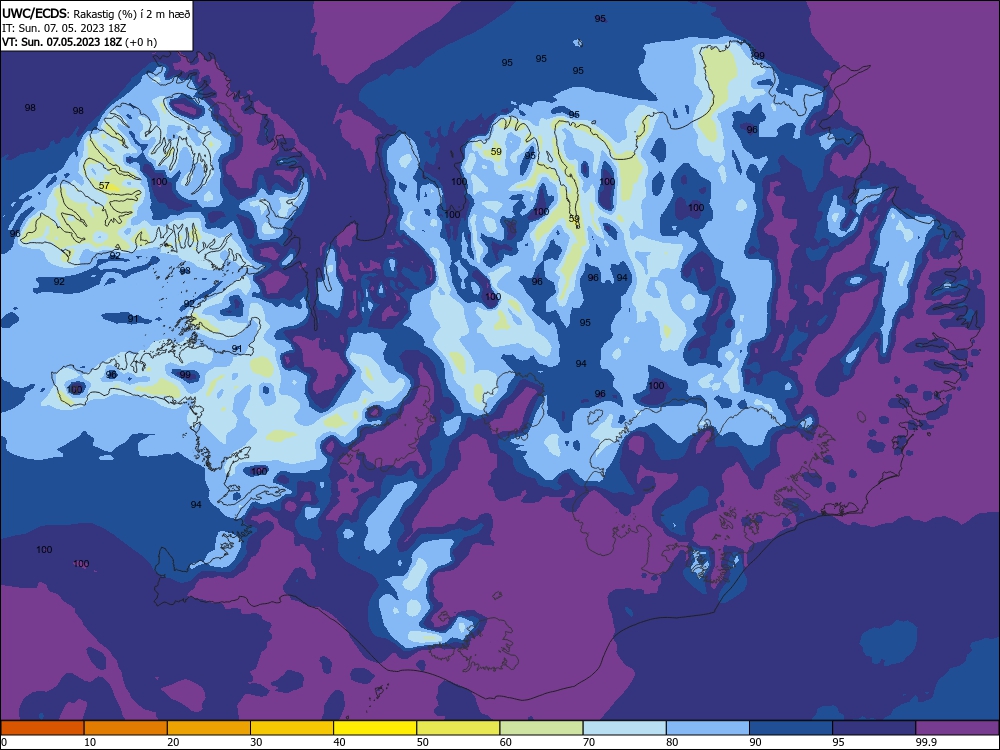Screen dimensions: 1000x750
Task: Click the '99.9' legend scale label
Action: pos(926,742)
